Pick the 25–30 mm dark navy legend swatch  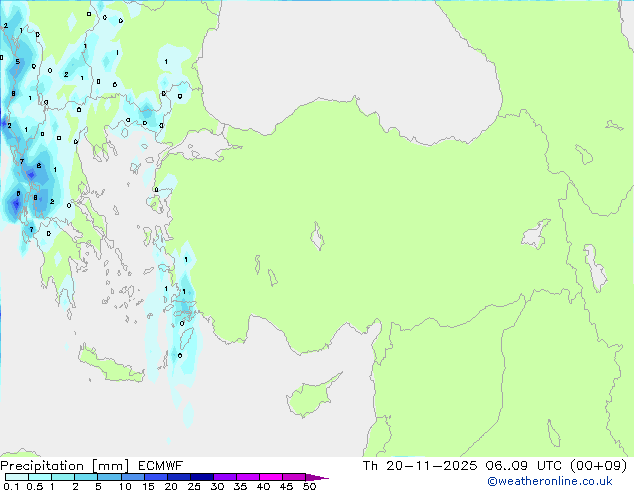click(202, 477)
